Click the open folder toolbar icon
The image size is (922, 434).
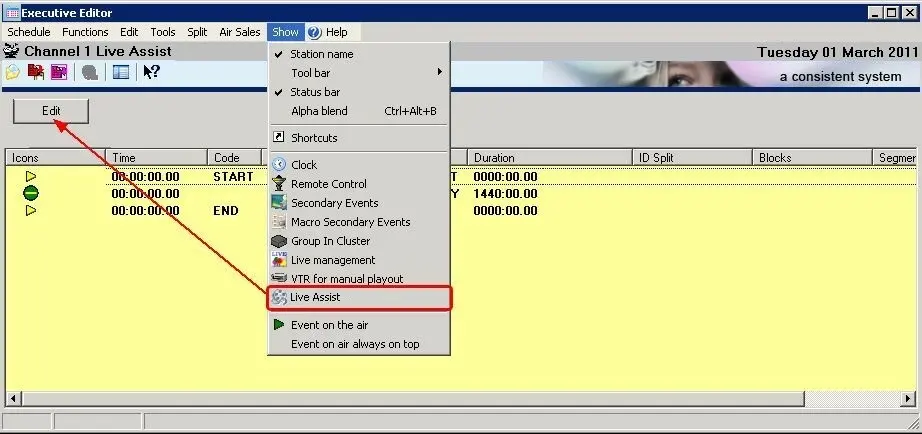[x=12, y=72]
